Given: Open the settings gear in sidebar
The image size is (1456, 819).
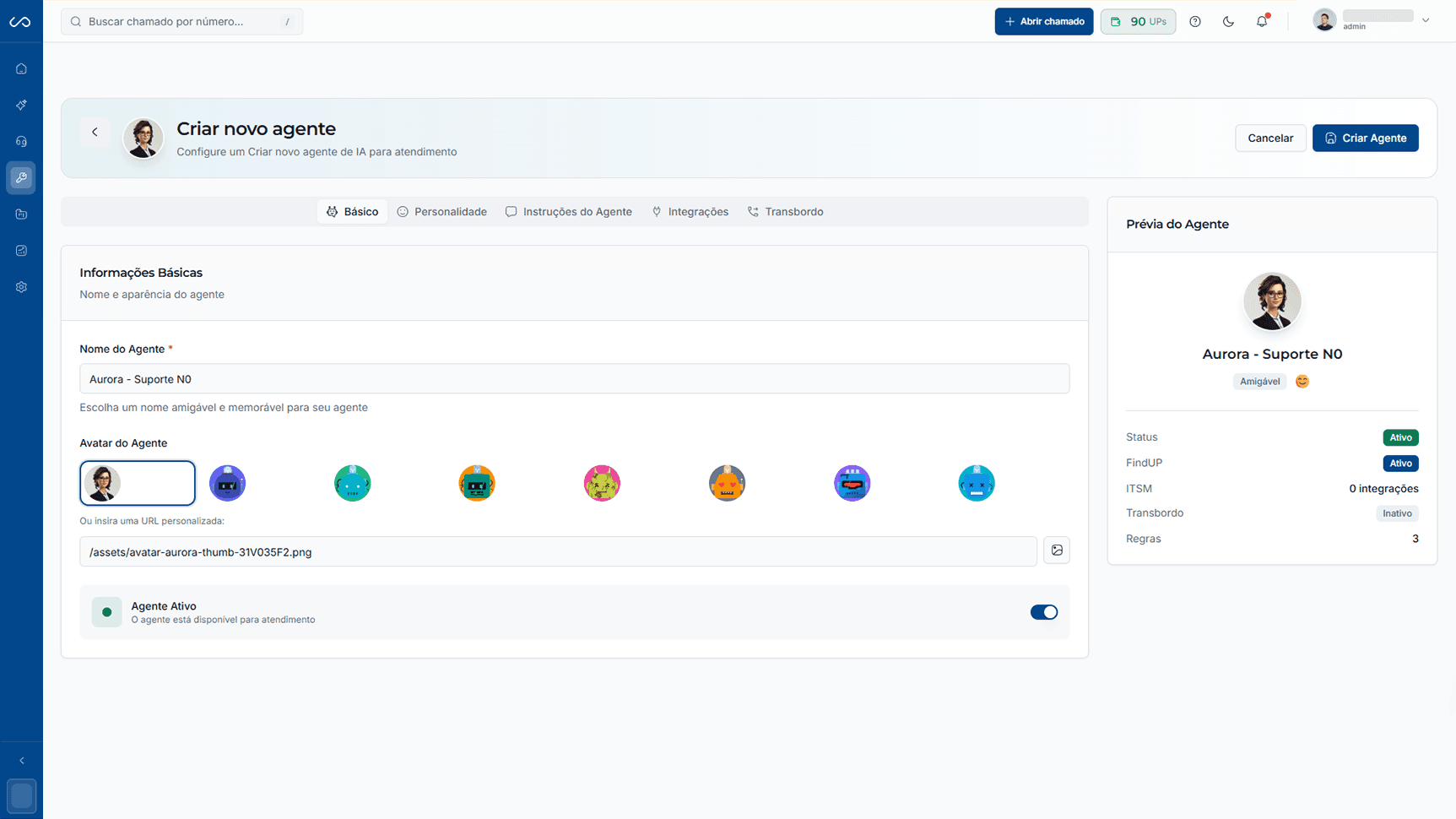Looking at the screenshot, I should point(21,287).
